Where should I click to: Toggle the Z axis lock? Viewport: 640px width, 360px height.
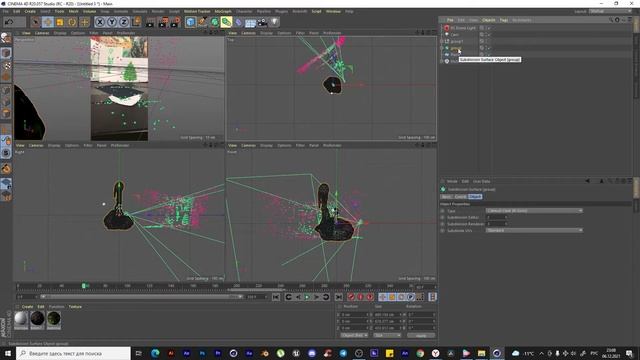(124, 22)
